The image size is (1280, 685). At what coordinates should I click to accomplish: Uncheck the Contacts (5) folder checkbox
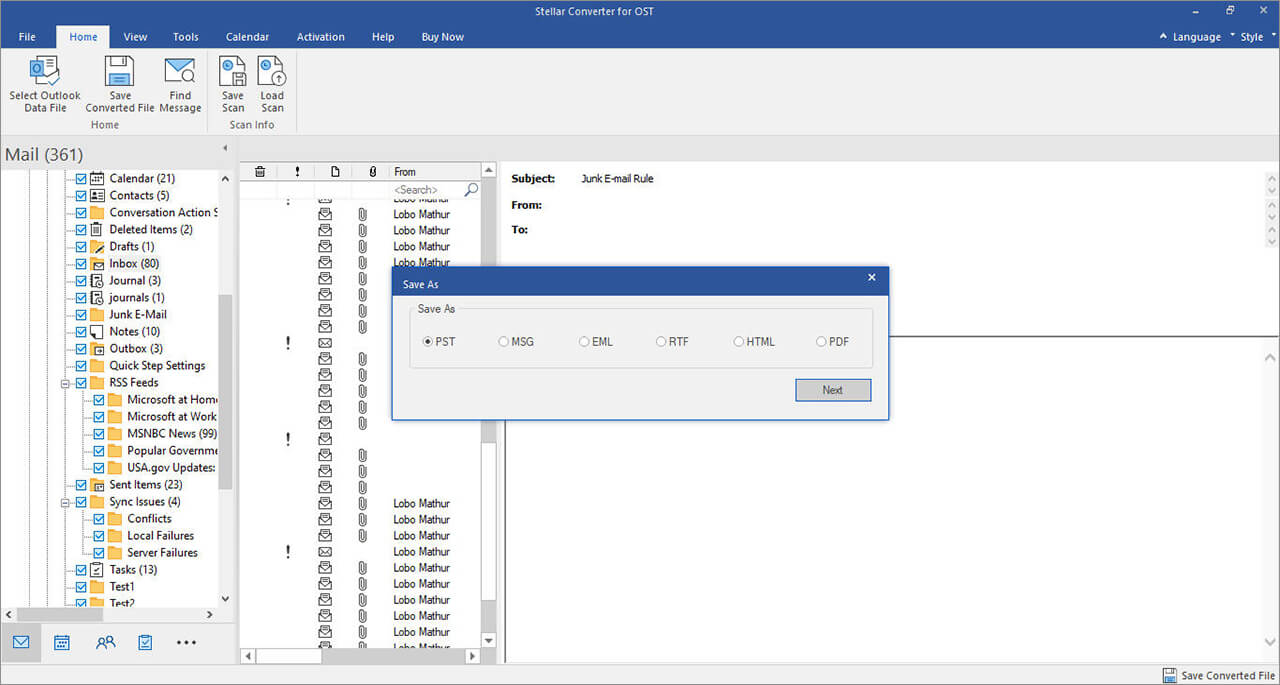81,196
